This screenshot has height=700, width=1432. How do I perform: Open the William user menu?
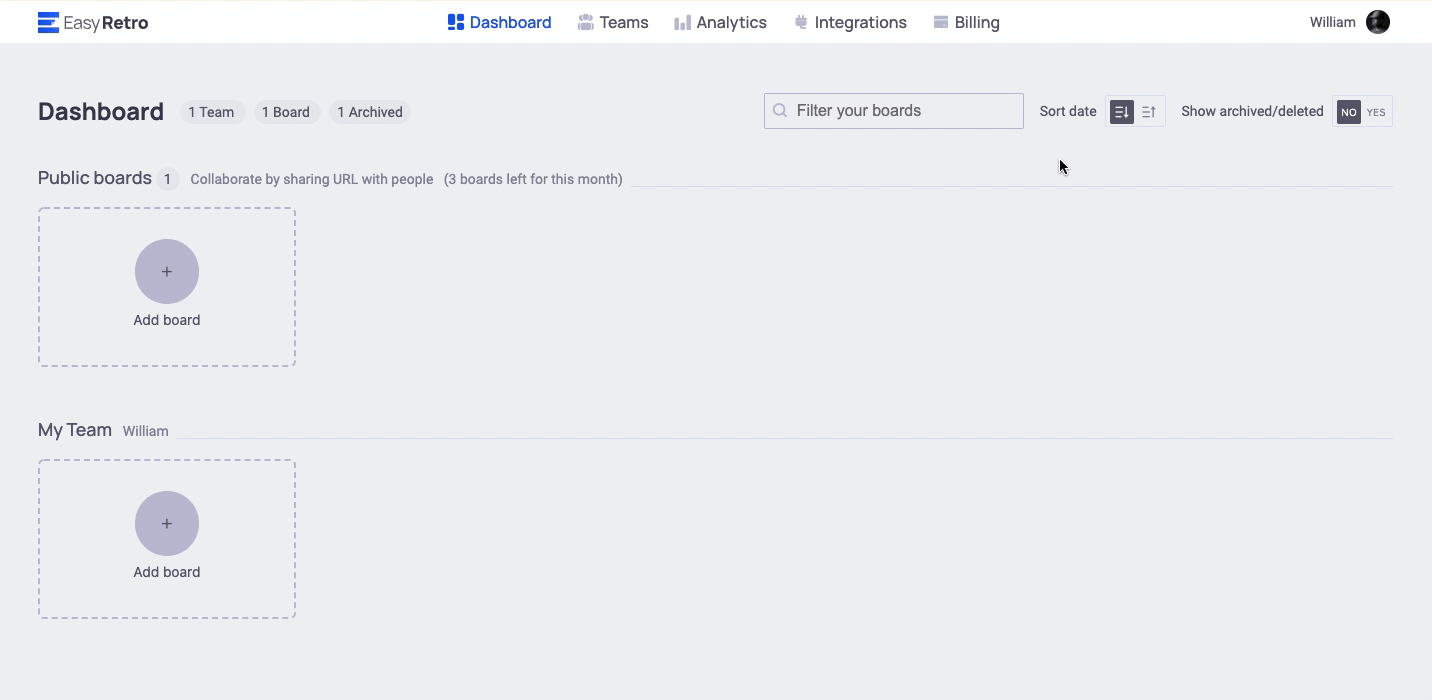click(x=1332, y=22)
